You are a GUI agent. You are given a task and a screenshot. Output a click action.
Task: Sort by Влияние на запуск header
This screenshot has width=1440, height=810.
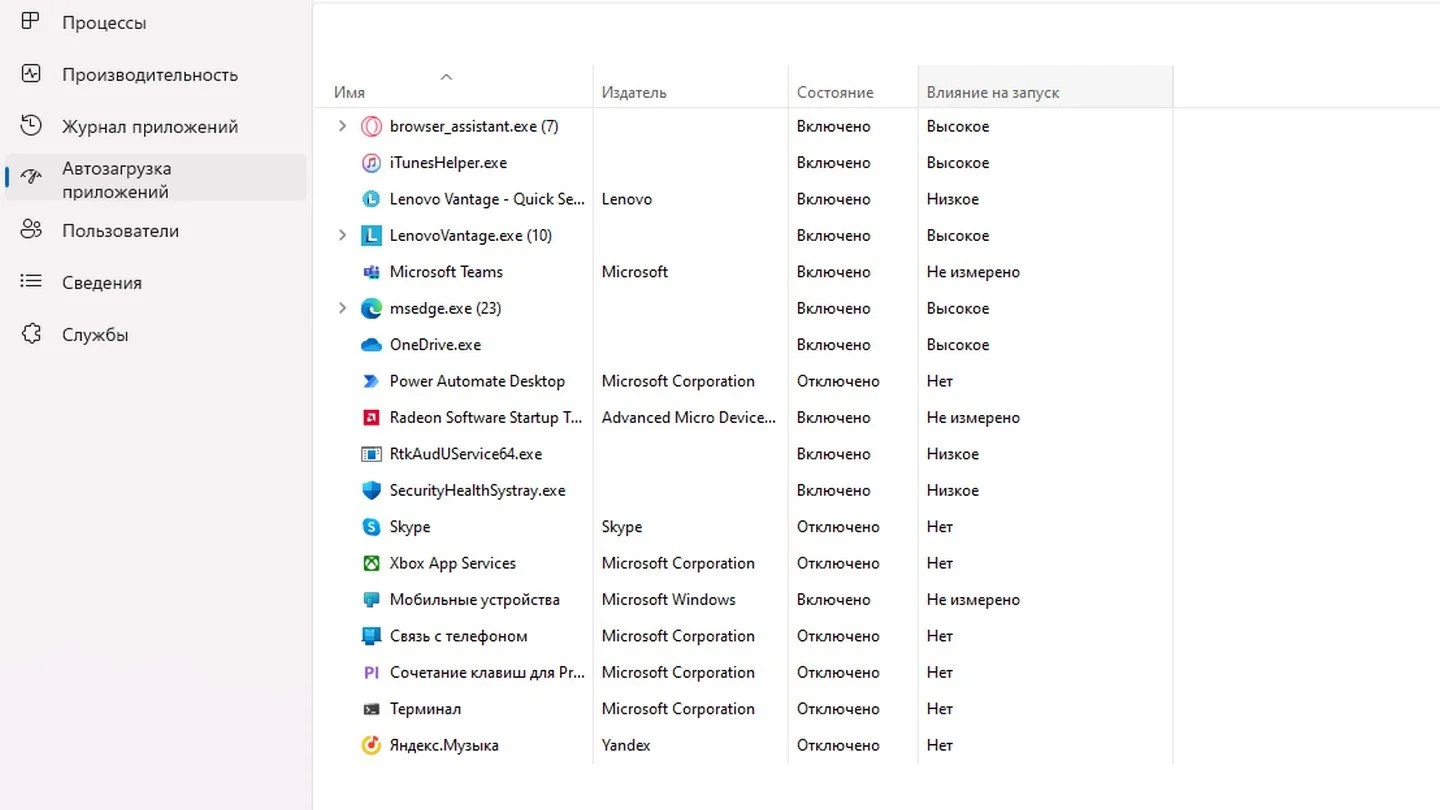pyautogui.click(x=993, y=92)
